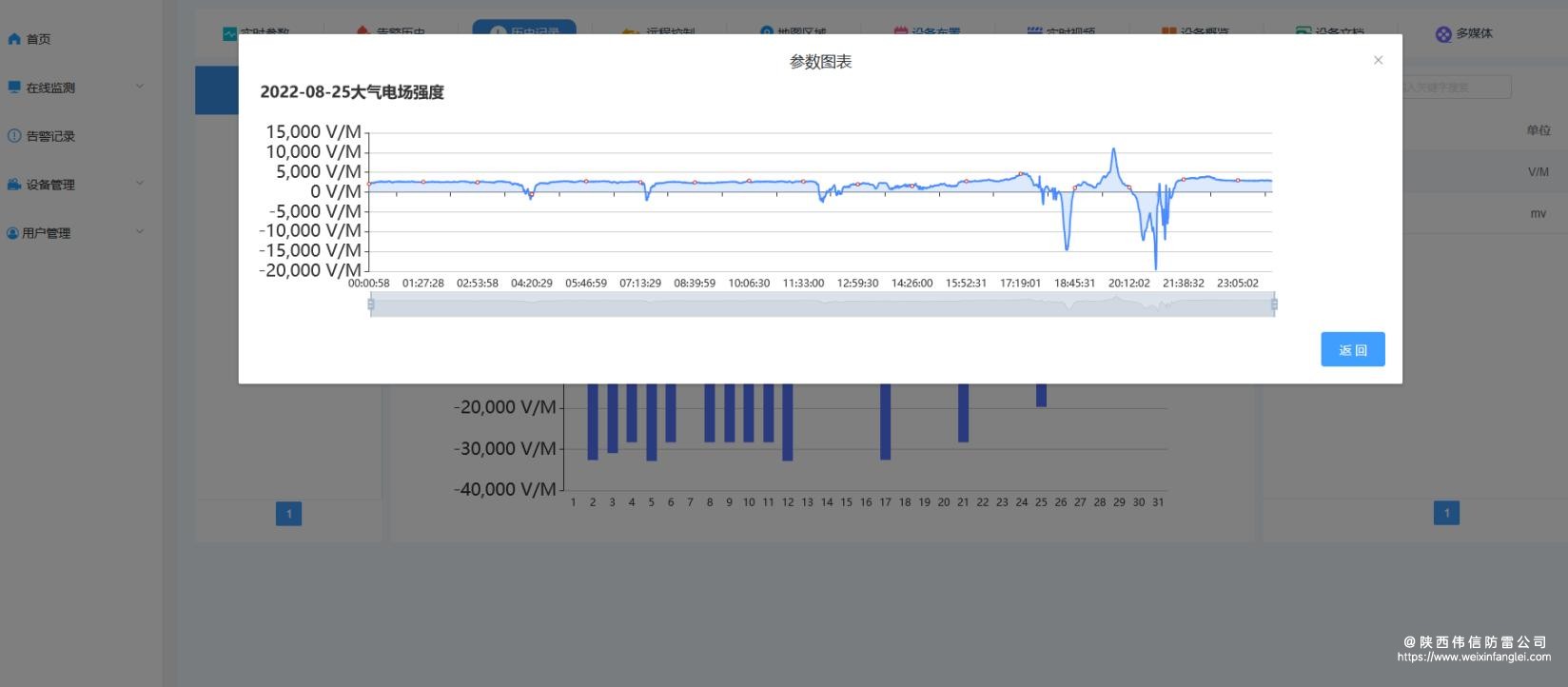Click the chart data zoom track
The height and width of the screenshot is (687, 1568).
point(822,304)
